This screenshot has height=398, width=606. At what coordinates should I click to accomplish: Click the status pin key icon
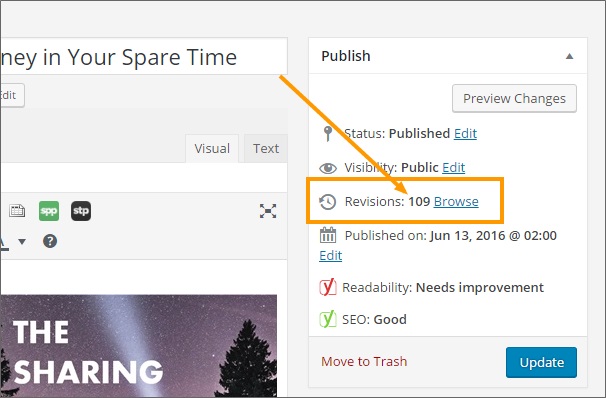(x=328, y=134)
